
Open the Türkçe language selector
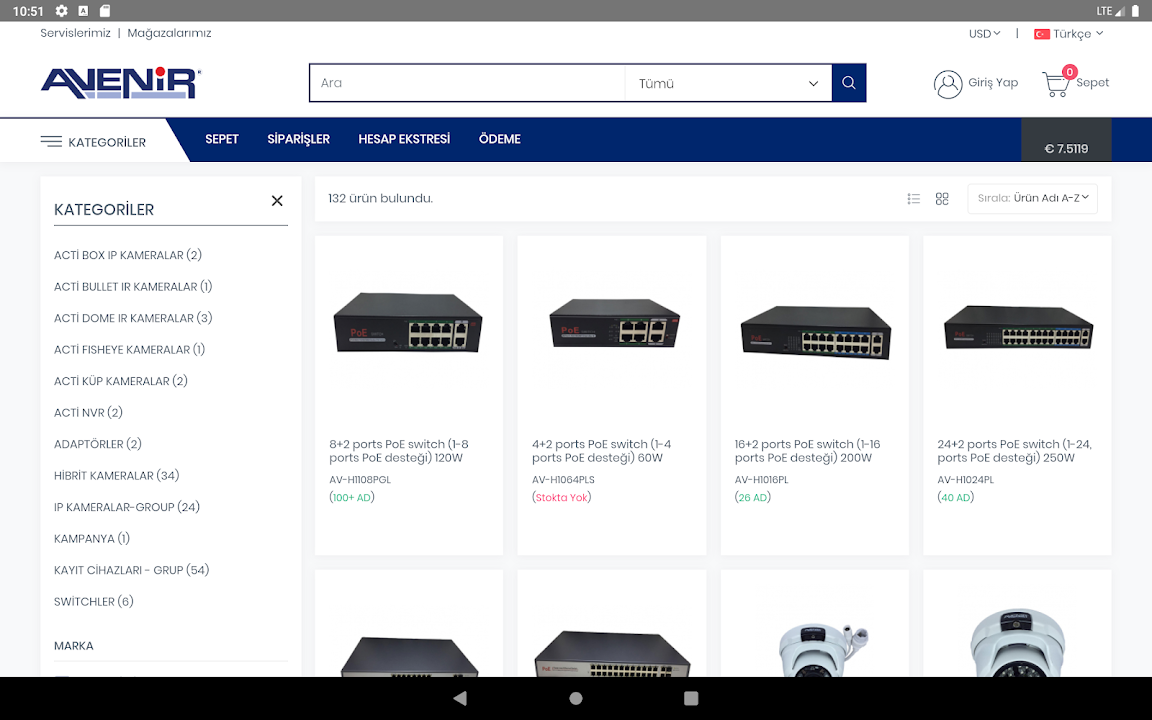pyautogui.click(x=1069, y=34)
